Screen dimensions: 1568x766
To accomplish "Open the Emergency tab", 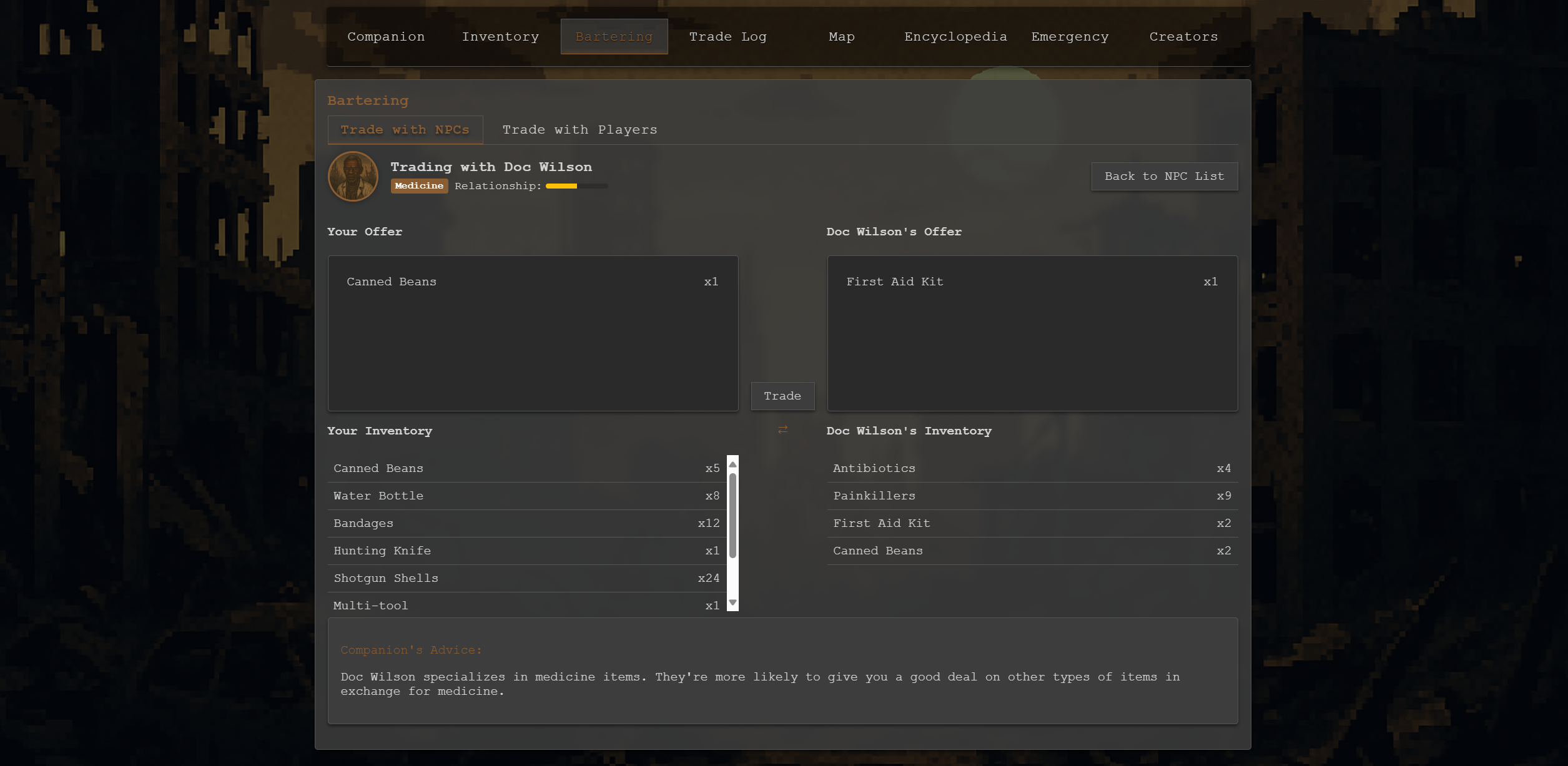I will (1070, 37).
